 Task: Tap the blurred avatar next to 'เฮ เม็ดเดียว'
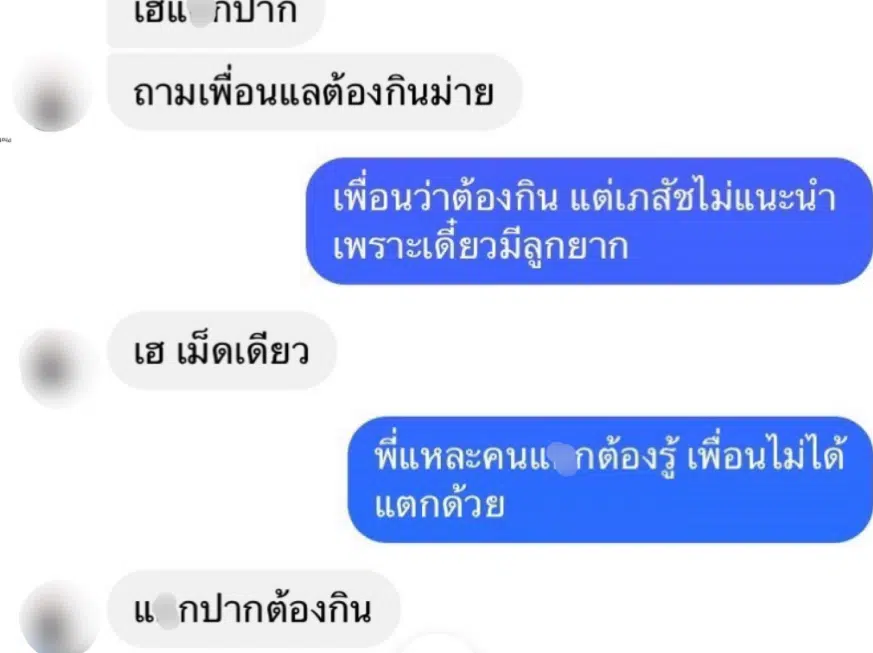tap(56, 367)
